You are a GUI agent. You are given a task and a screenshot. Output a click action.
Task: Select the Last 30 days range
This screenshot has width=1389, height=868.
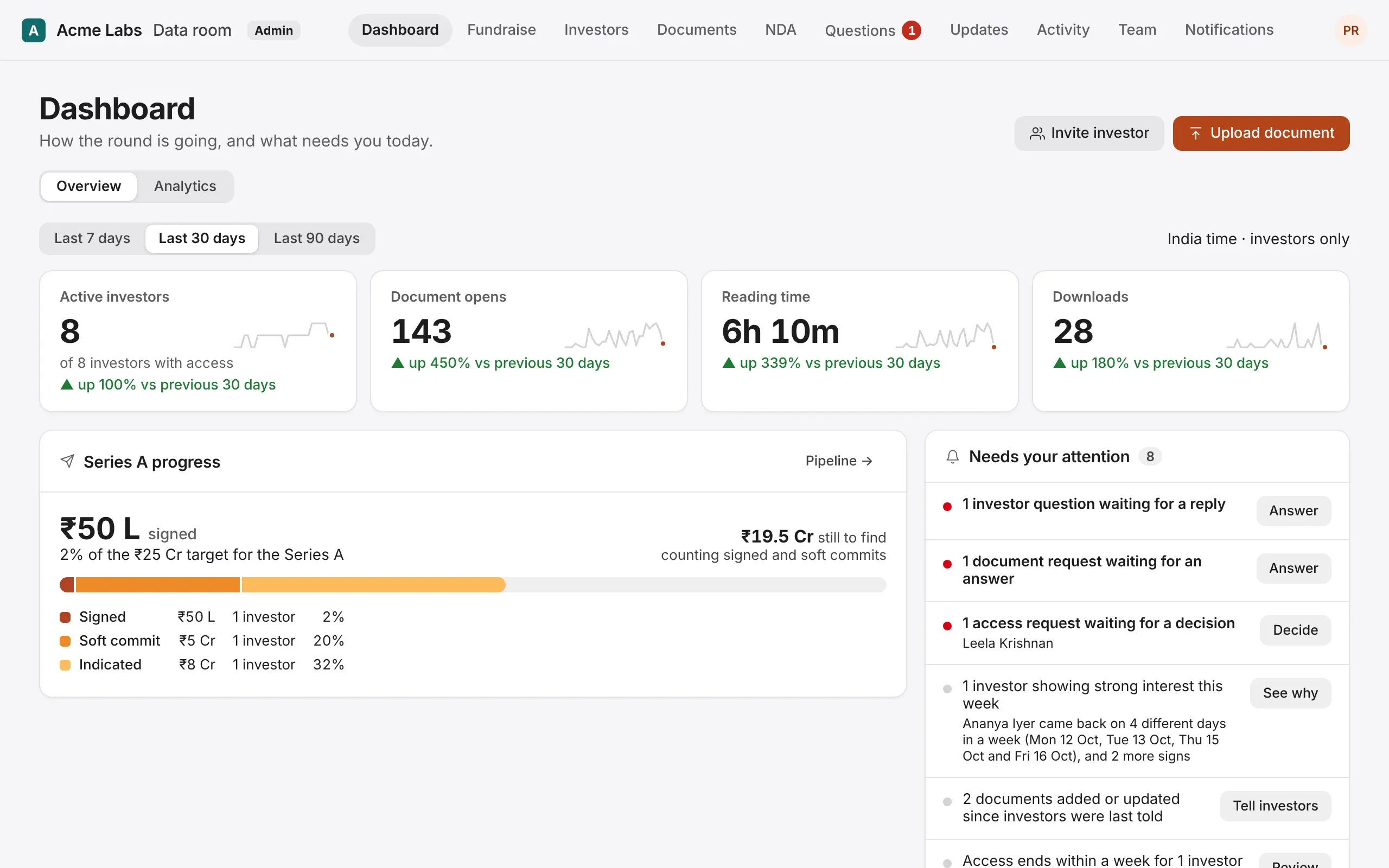point(202,238)
